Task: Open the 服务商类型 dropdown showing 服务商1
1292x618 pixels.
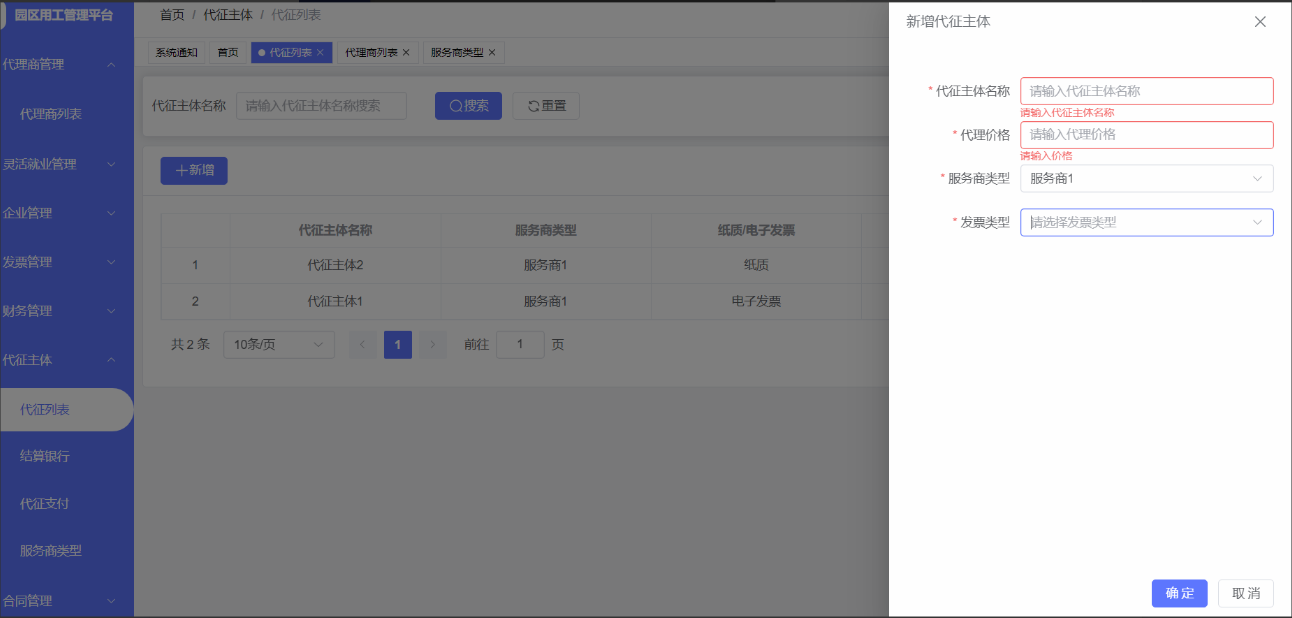Action: pyautogui.click(x=1146, y=179)
